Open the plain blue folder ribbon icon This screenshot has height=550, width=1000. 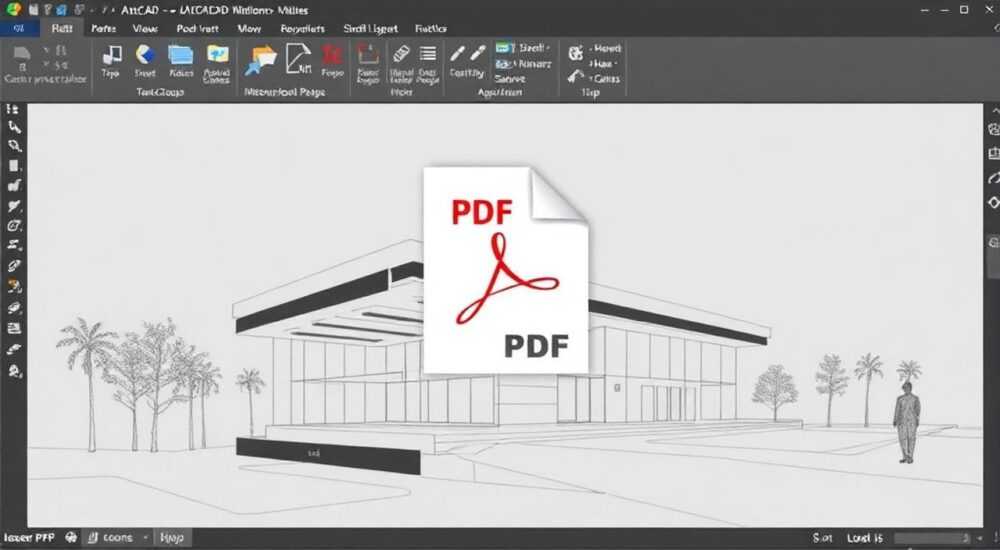pyautogui.click(x=180, y=55)
